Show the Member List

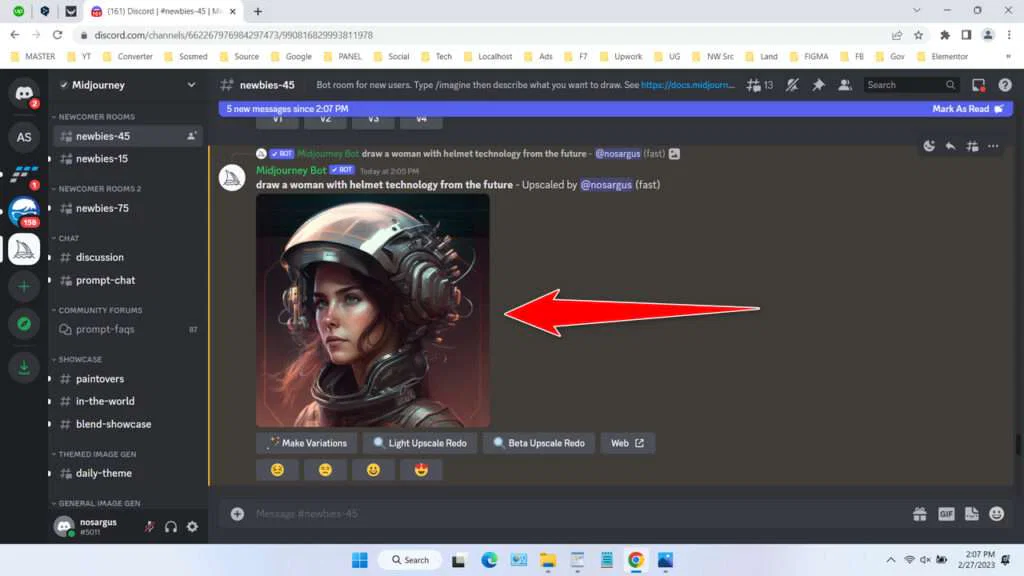[845, 85]
